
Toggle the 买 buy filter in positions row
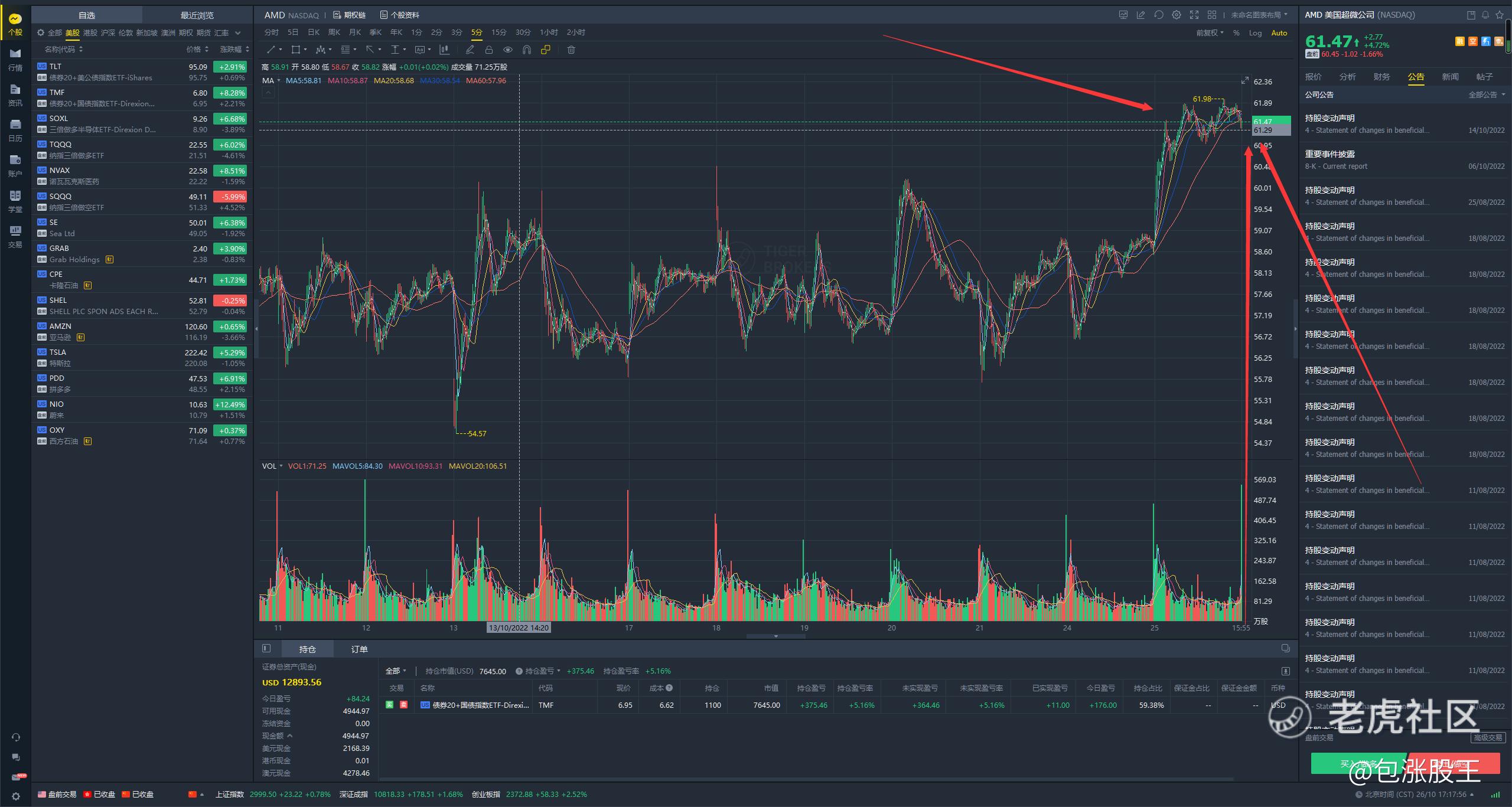coord(390,704)
